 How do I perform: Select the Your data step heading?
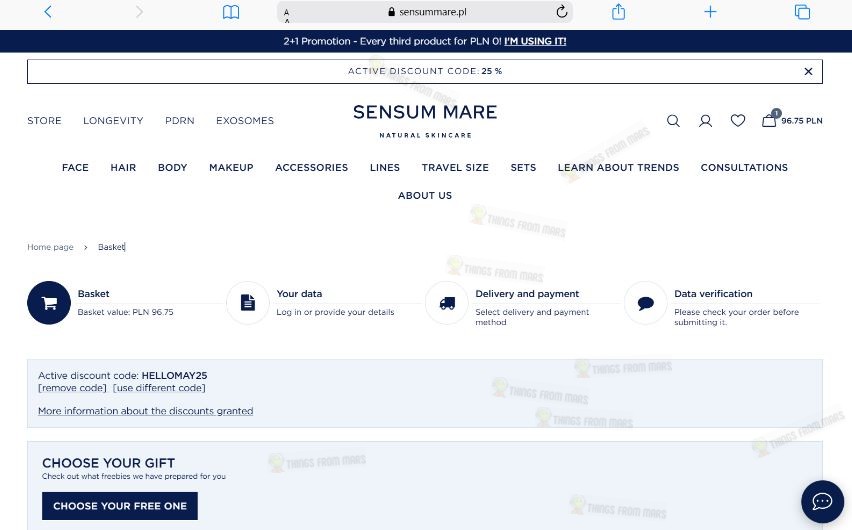coord(299,294)
